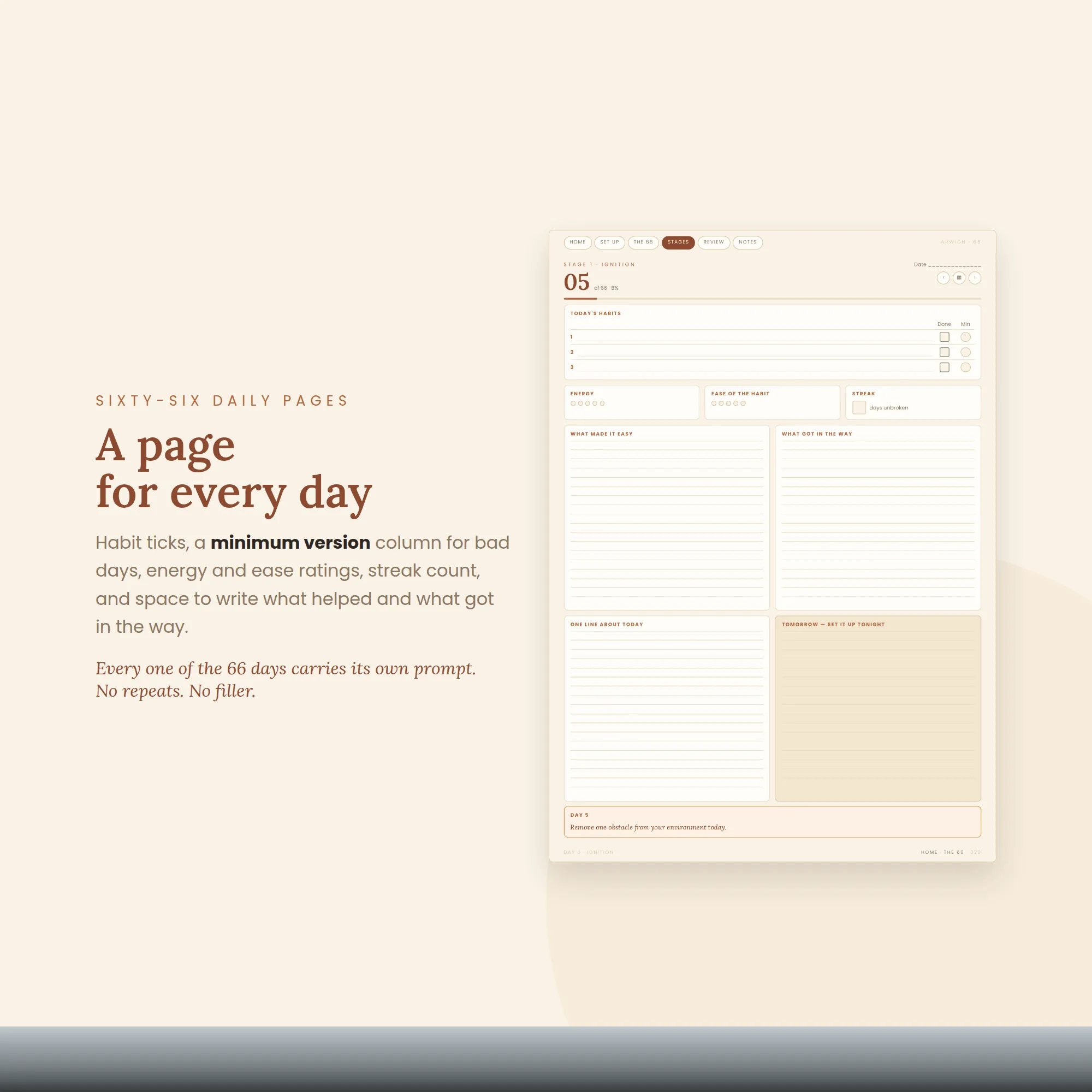Select third Energy rating circle
1092x1092 pixels.
[x=587, y=403]
